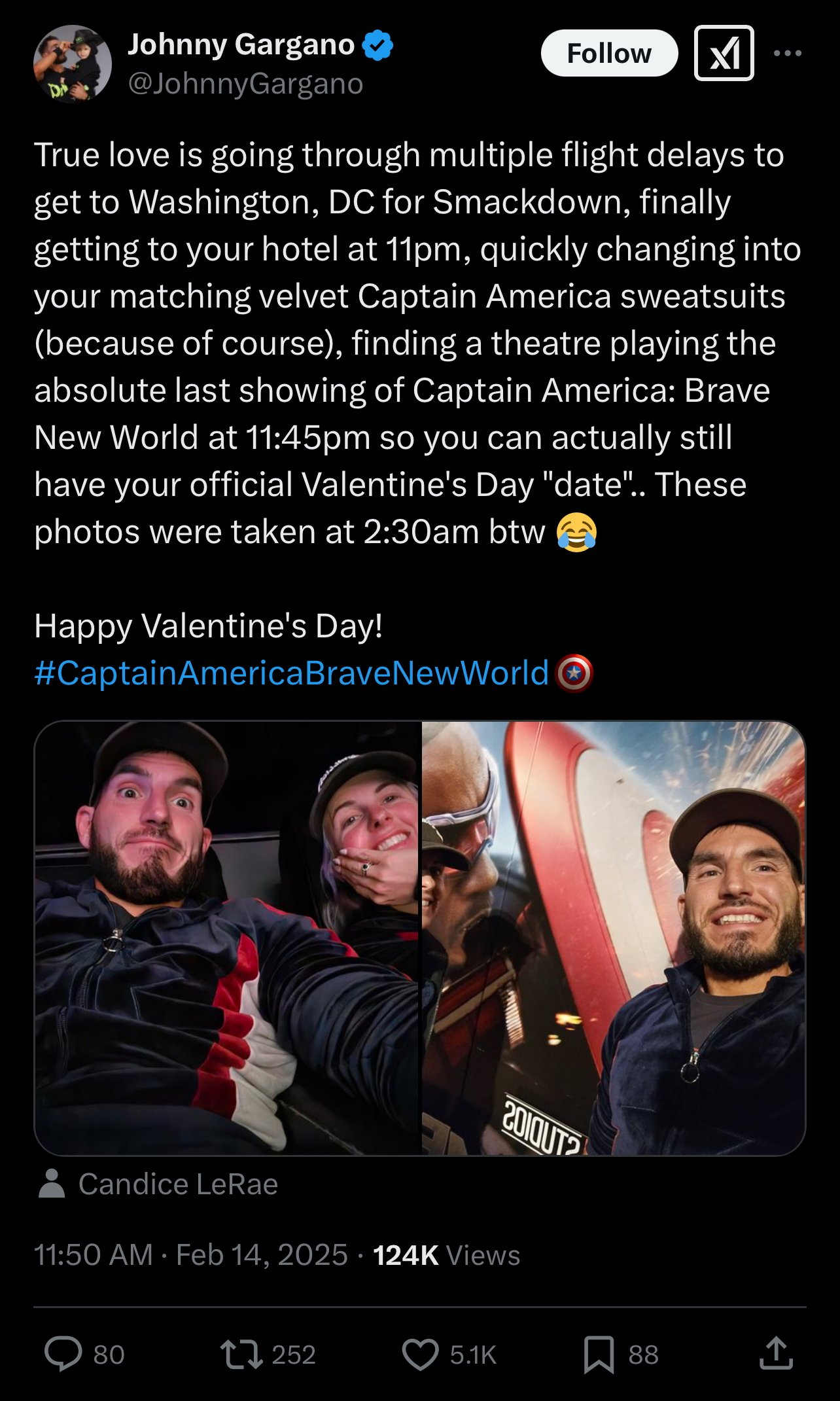Like the post with heart icon
Viewport: 840px width, 1401px height.
click(420, 1354)
